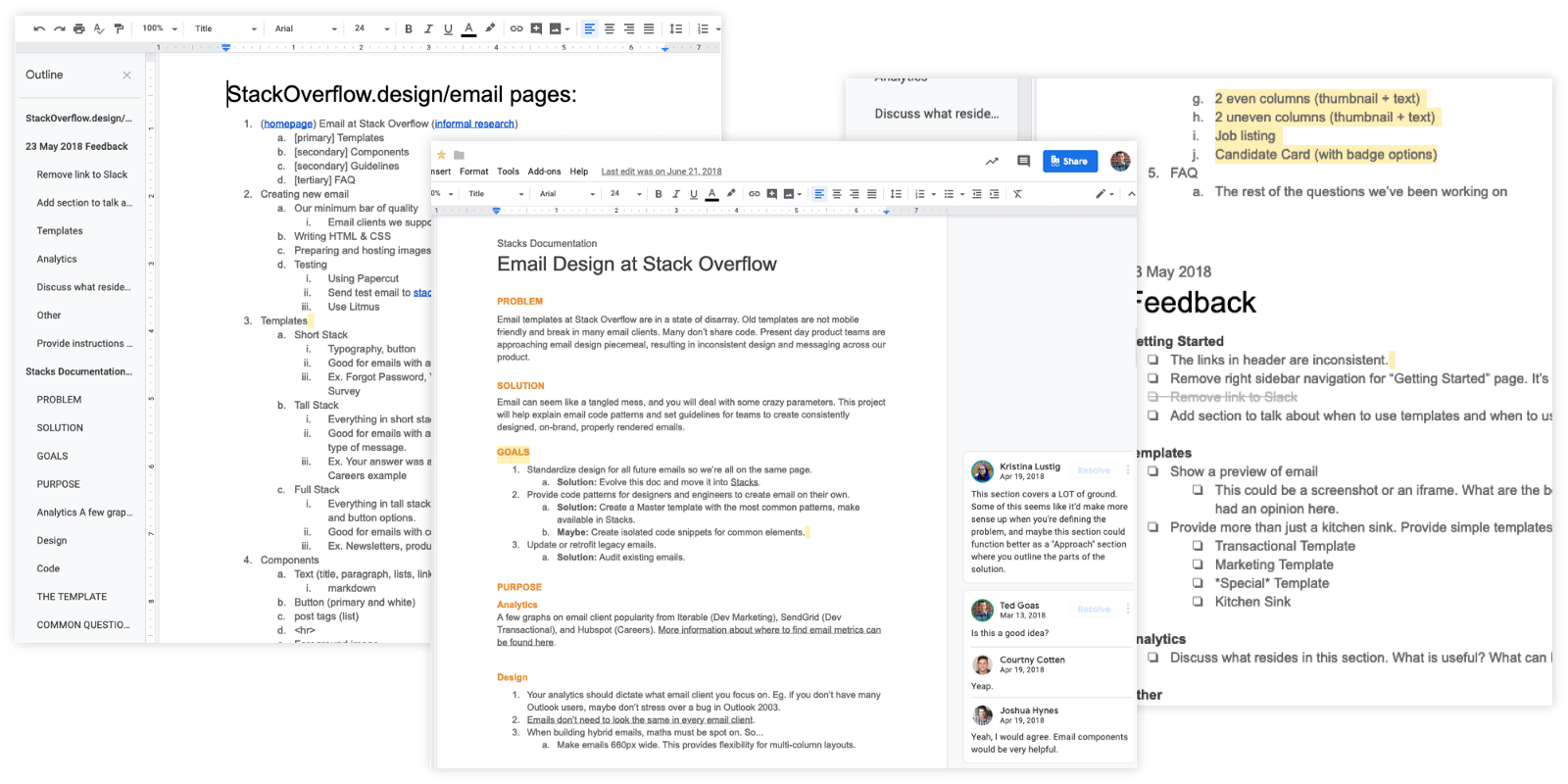1568x784 pixels.
Task: Tick the 'Provide more than just a kitchen sink' box
Action: [1153, 527]
